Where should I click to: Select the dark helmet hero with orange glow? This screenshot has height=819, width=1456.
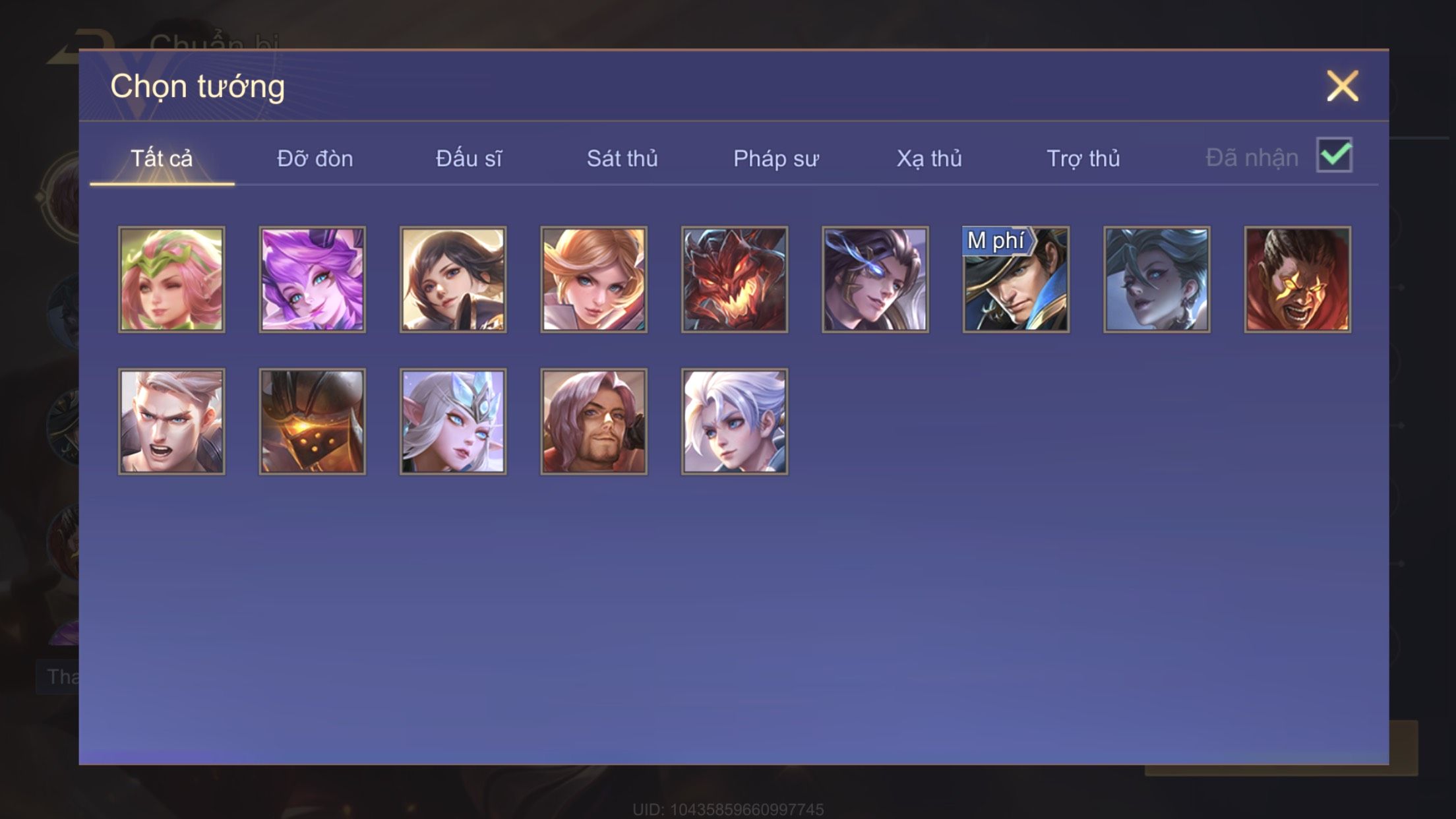(x=312, y=421)
